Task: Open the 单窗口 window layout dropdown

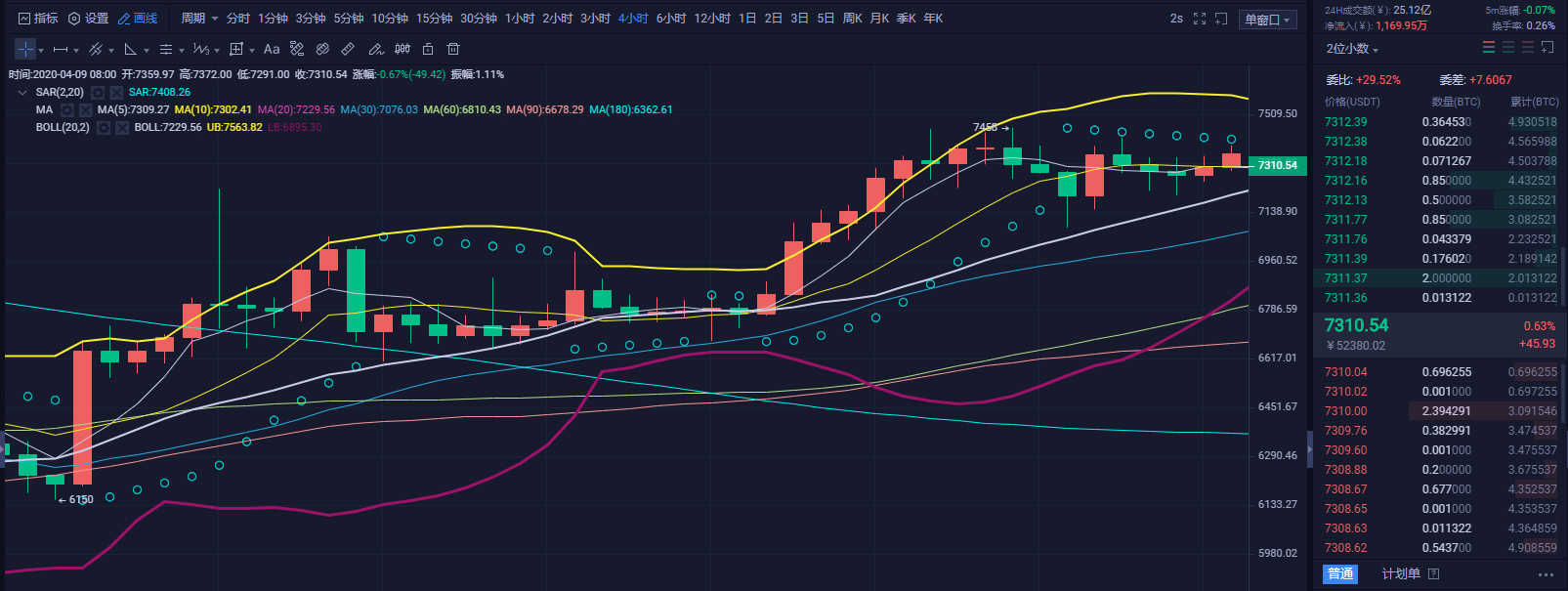Action: pyautogui.click(x=1267, y=20)
